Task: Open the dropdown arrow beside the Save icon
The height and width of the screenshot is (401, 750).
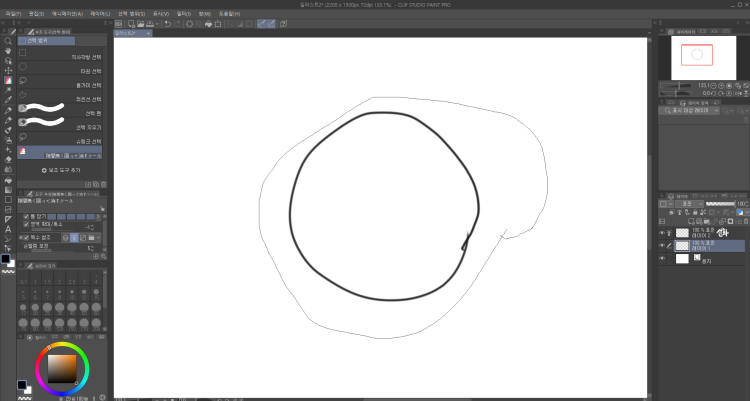Action: tap(157, 23)
